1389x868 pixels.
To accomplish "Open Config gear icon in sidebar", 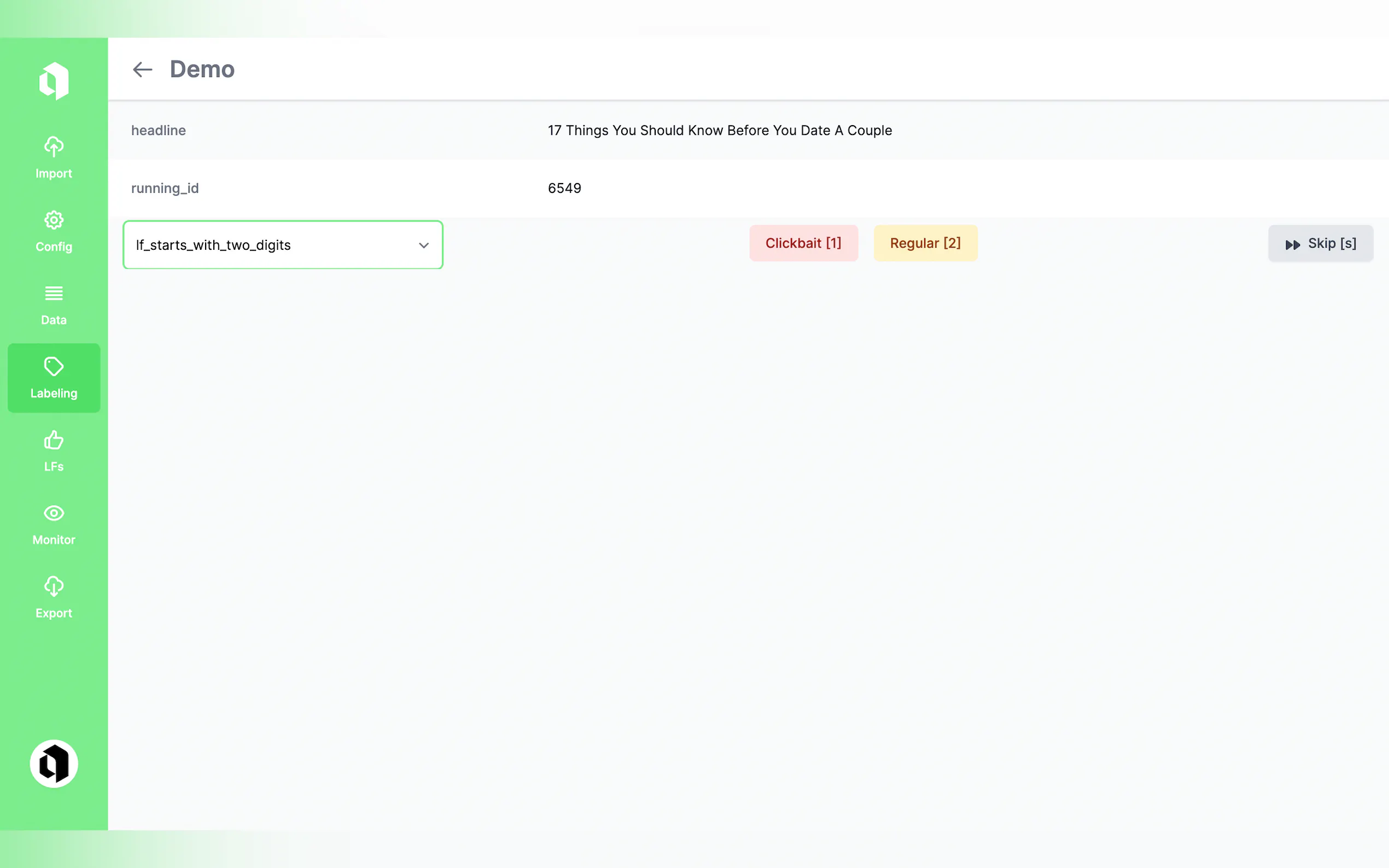I will click(54, 220).
